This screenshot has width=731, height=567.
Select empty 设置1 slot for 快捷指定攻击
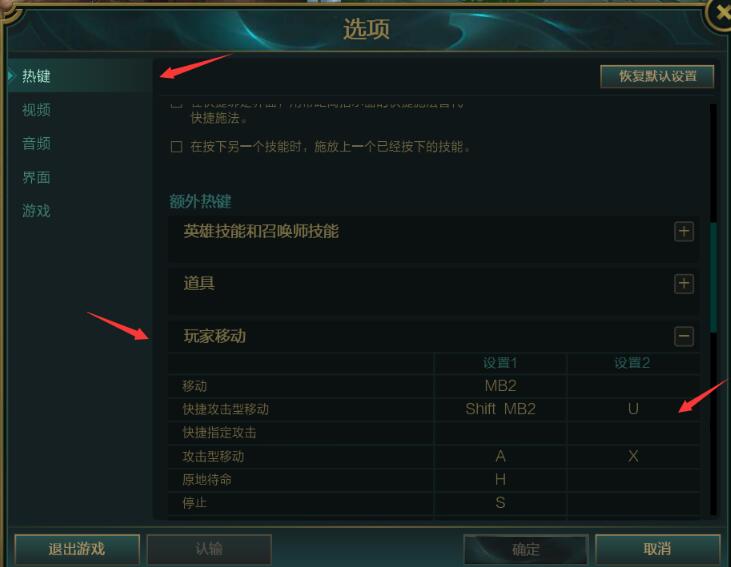500,433
